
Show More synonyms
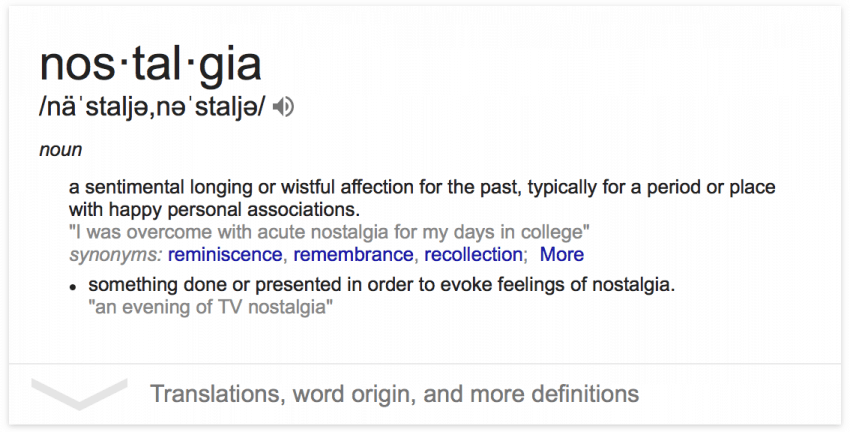[x=562, y=254]
